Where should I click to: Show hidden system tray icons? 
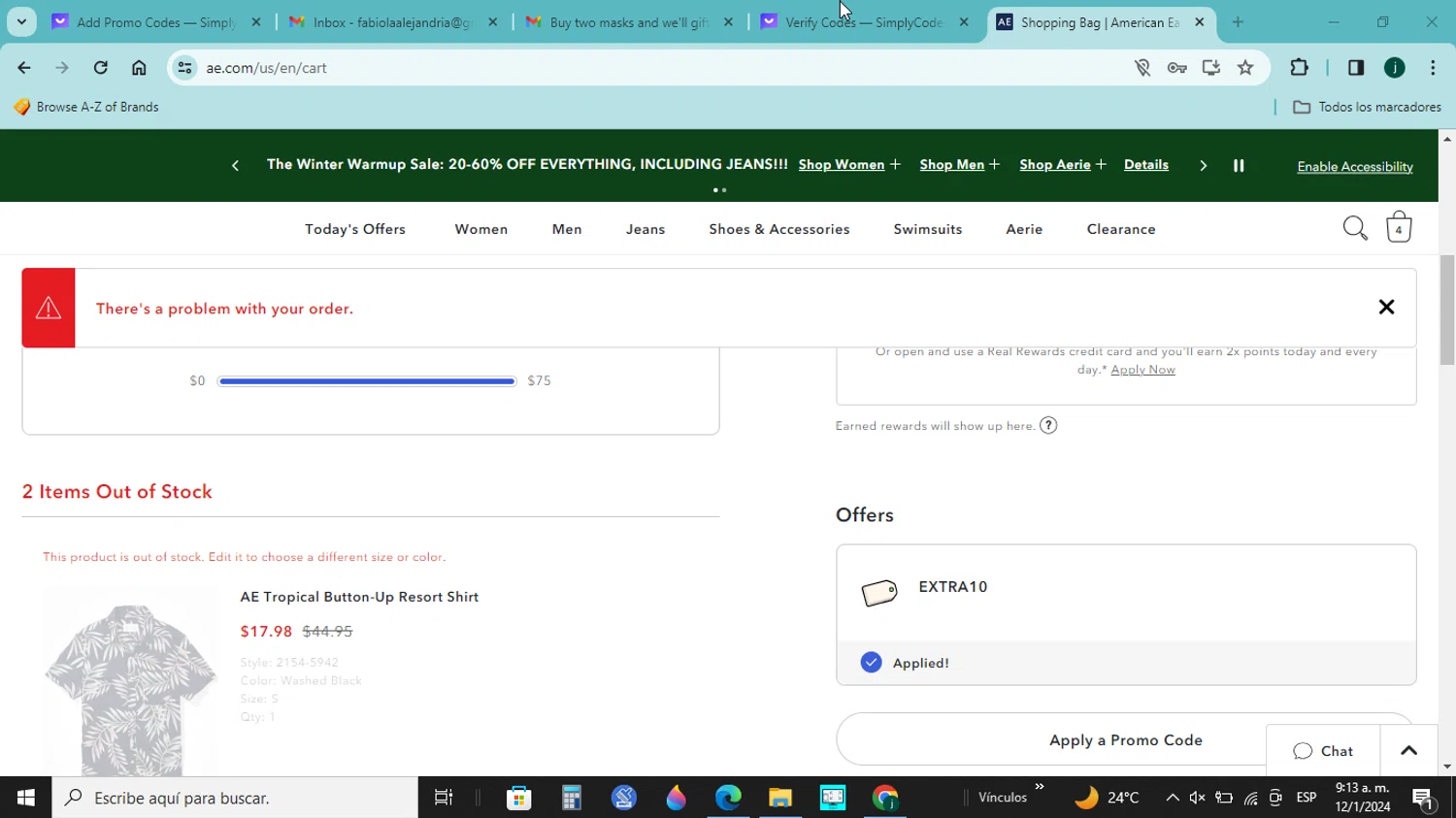tap(1172, 798)
